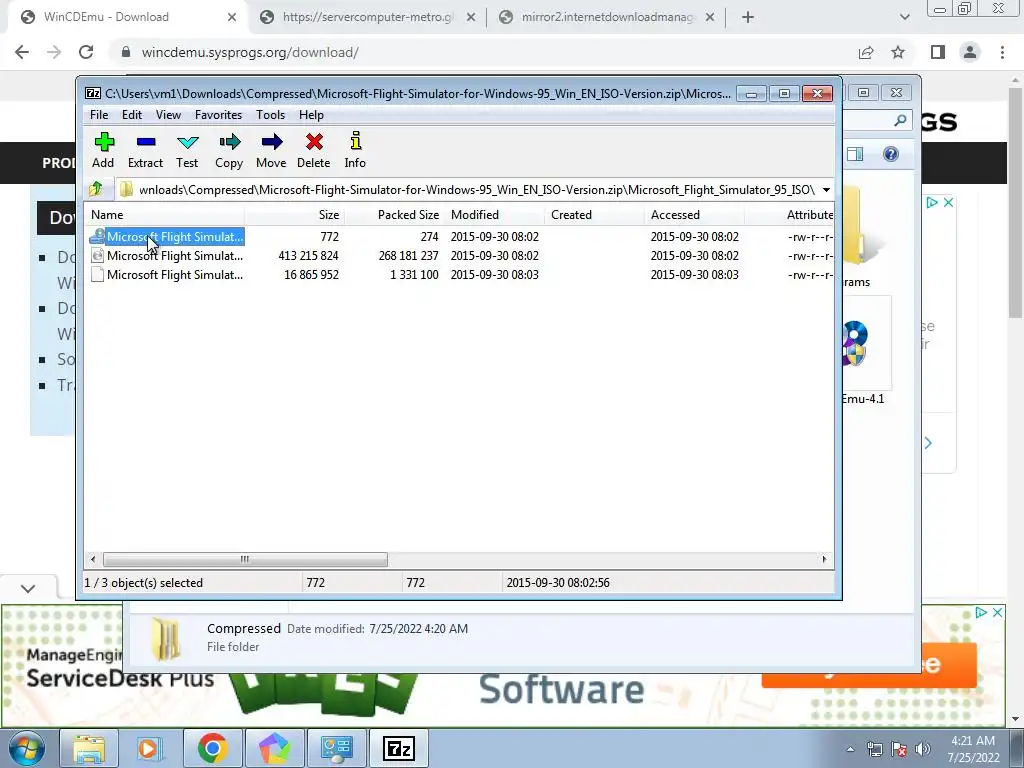Sort by Modified column header
1024x768 pixels.
[494, 215]
